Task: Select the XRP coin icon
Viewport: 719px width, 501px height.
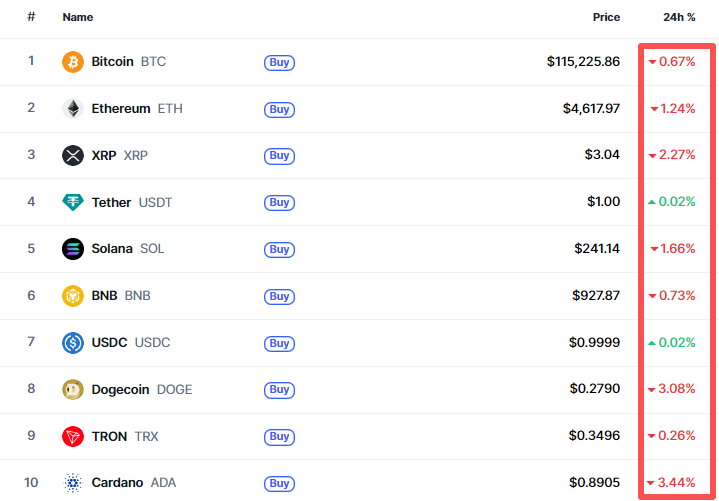Action: pyautogui.click(x=73, y=155)
